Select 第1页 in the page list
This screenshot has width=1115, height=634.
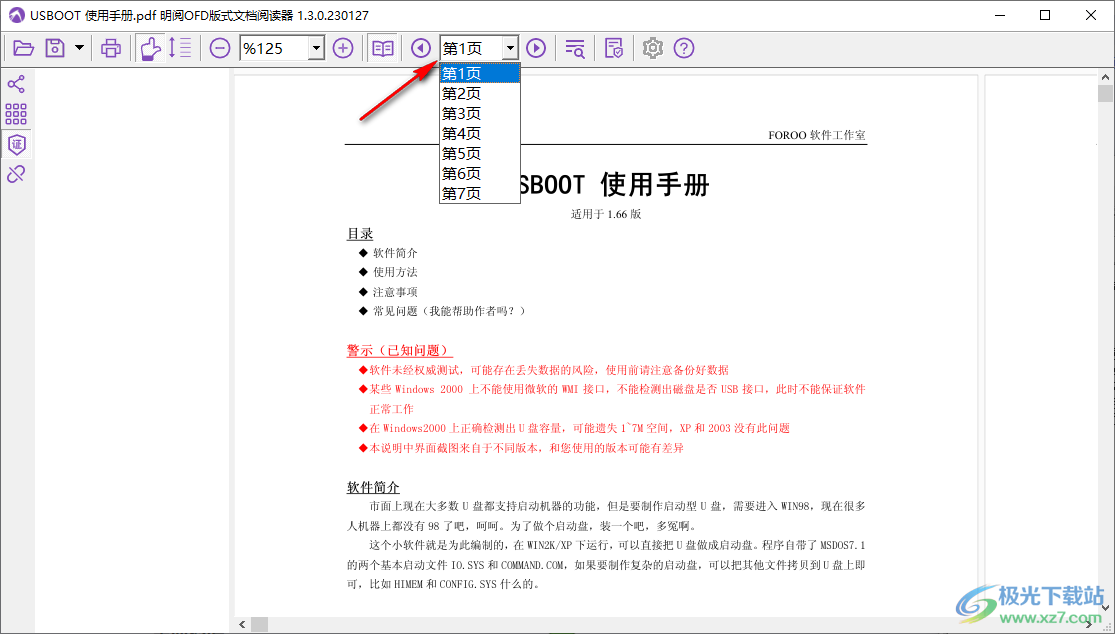pyautogui.click(x=480, y=73)
